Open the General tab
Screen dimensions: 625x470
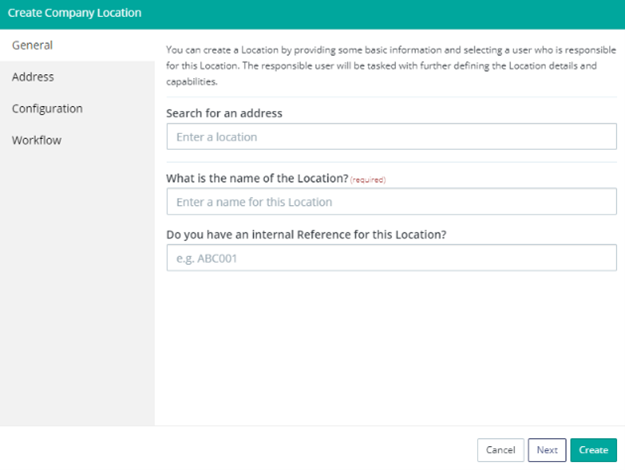(77, 45)
